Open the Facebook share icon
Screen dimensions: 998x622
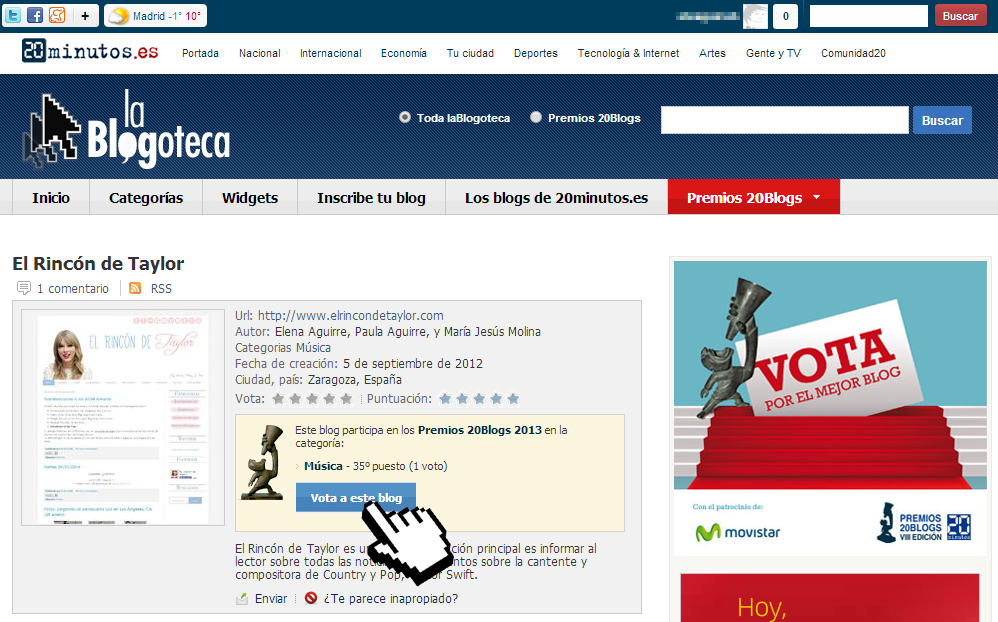(x=35, y=16)
